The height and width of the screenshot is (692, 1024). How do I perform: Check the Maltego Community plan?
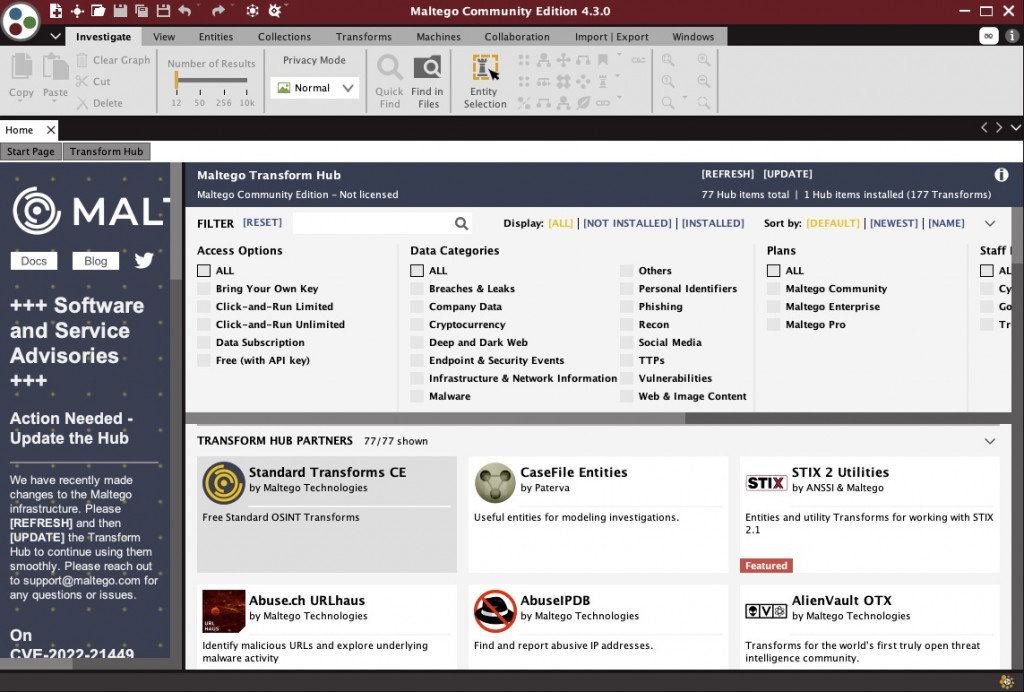point(773,289)
